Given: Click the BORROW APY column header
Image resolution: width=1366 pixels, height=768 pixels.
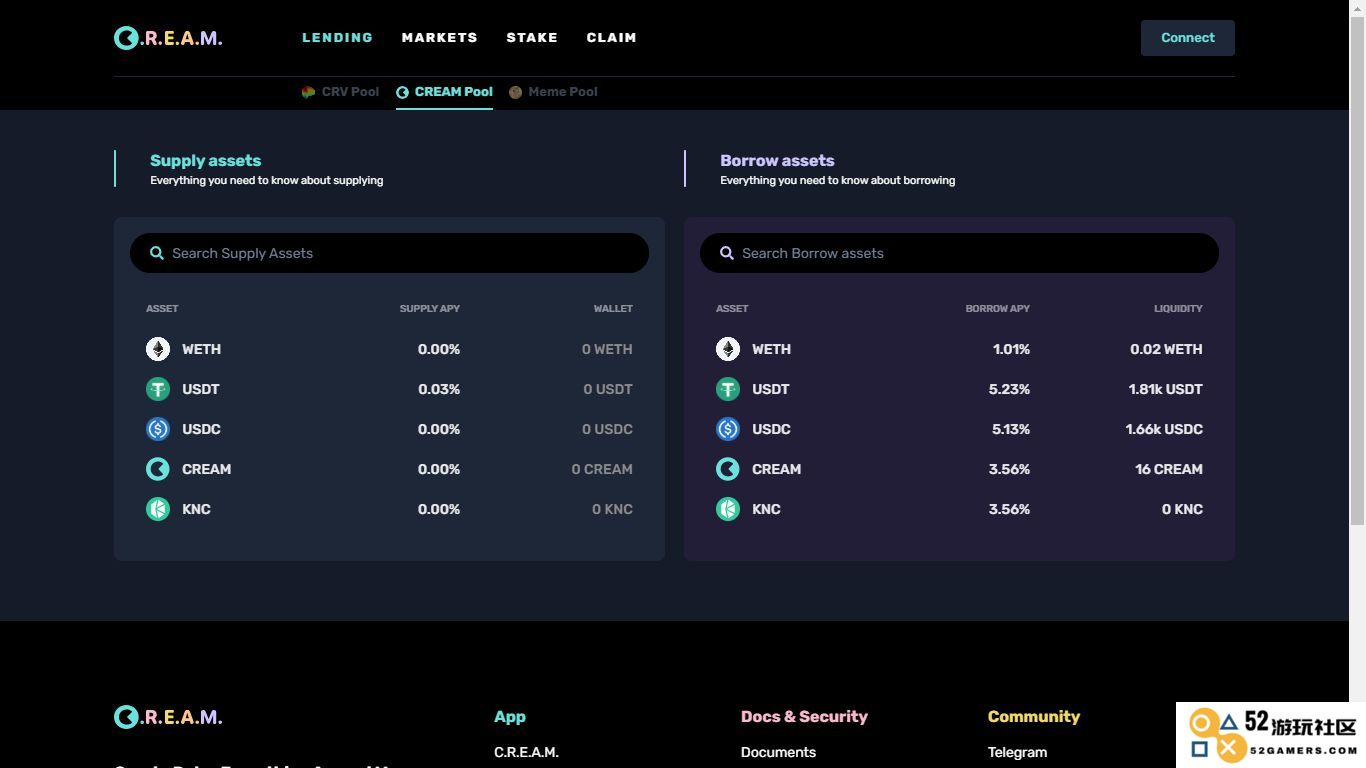Looking at the screenshot, I should point(997,308).
